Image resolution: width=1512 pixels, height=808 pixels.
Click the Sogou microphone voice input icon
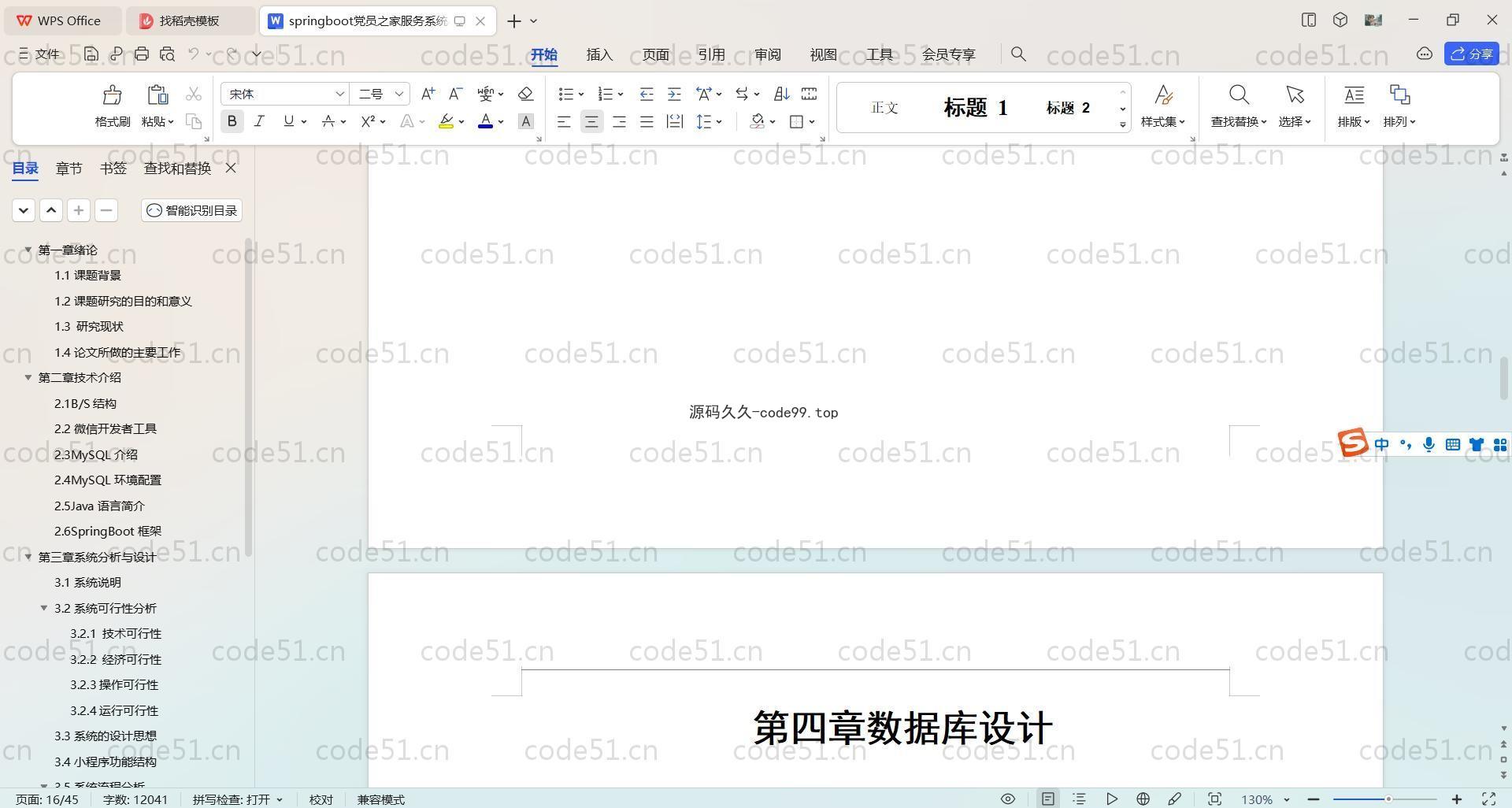point(1429,444)
